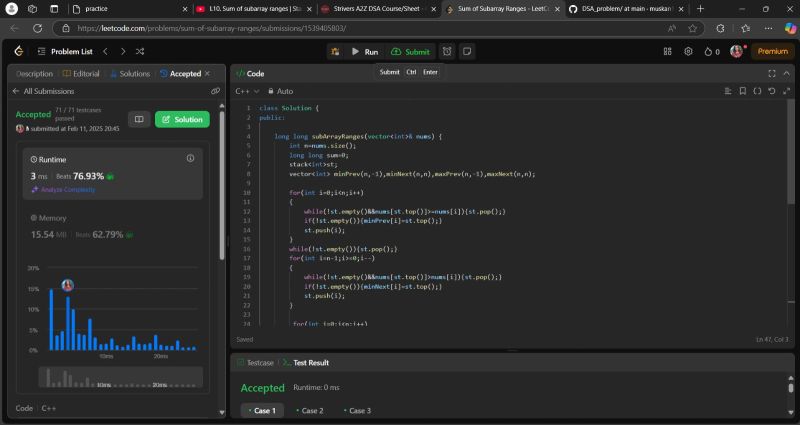
Task: Submit the solution
Action: tap(410, 52)
